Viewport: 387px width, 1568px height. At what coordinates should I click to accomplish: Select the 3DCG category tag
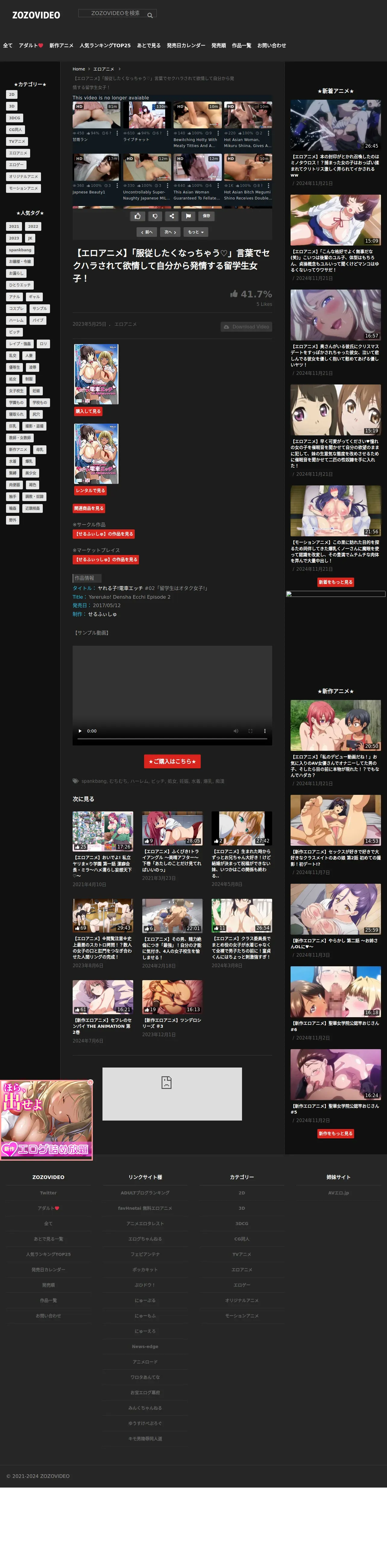click(14, 118)
